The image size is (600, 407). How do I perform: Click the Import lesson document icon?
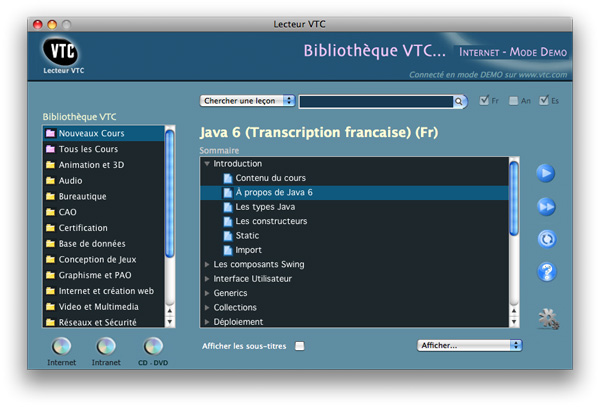pos(228,250)
